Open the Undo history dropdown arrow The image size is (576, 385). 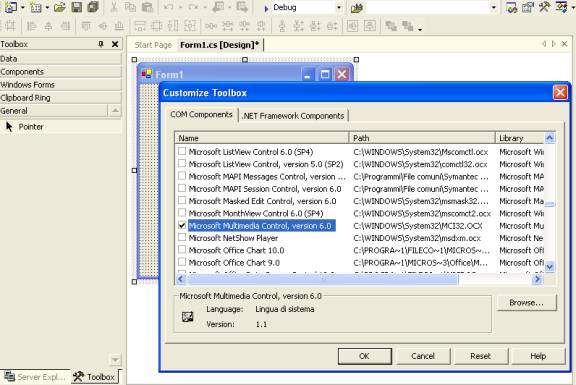pos(180,7)
